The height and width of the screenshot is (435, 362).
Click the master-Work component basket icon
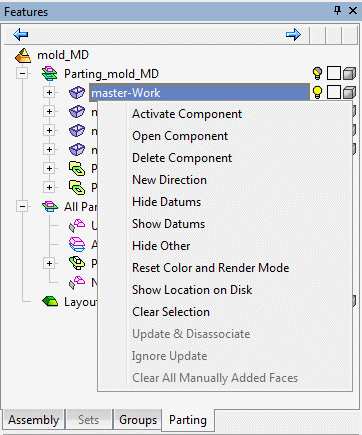pos(77,93)
